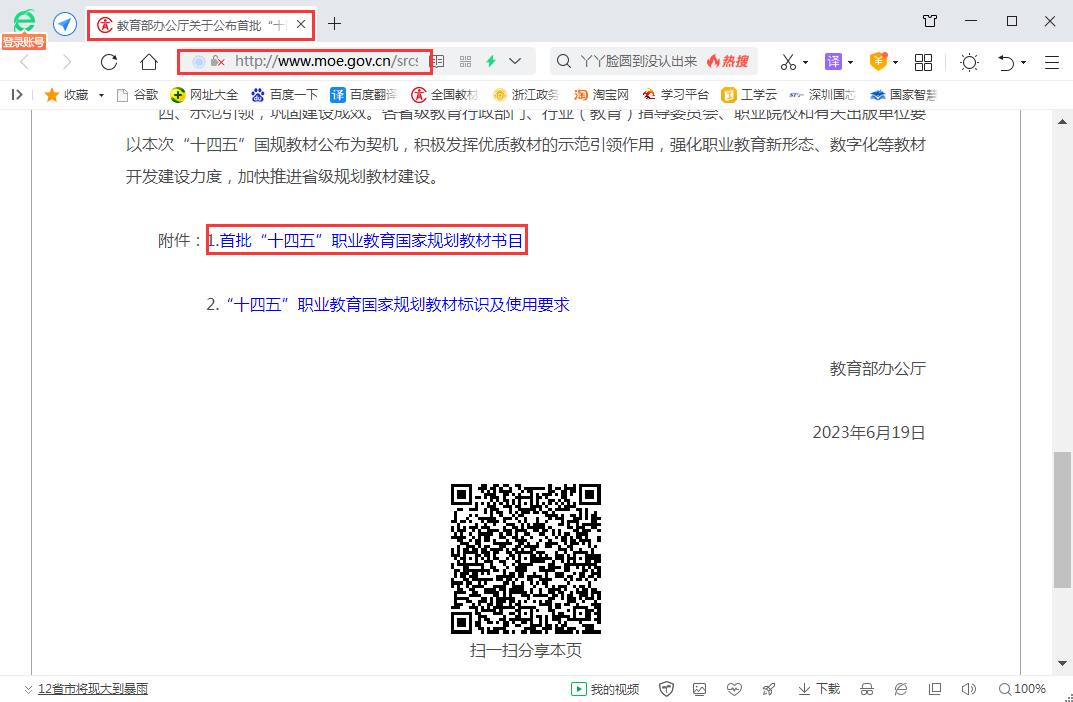This screenshot has height=702, width=1073.
Task: Click the IE compatibility icon in status bar
Action: coord(901,689)
